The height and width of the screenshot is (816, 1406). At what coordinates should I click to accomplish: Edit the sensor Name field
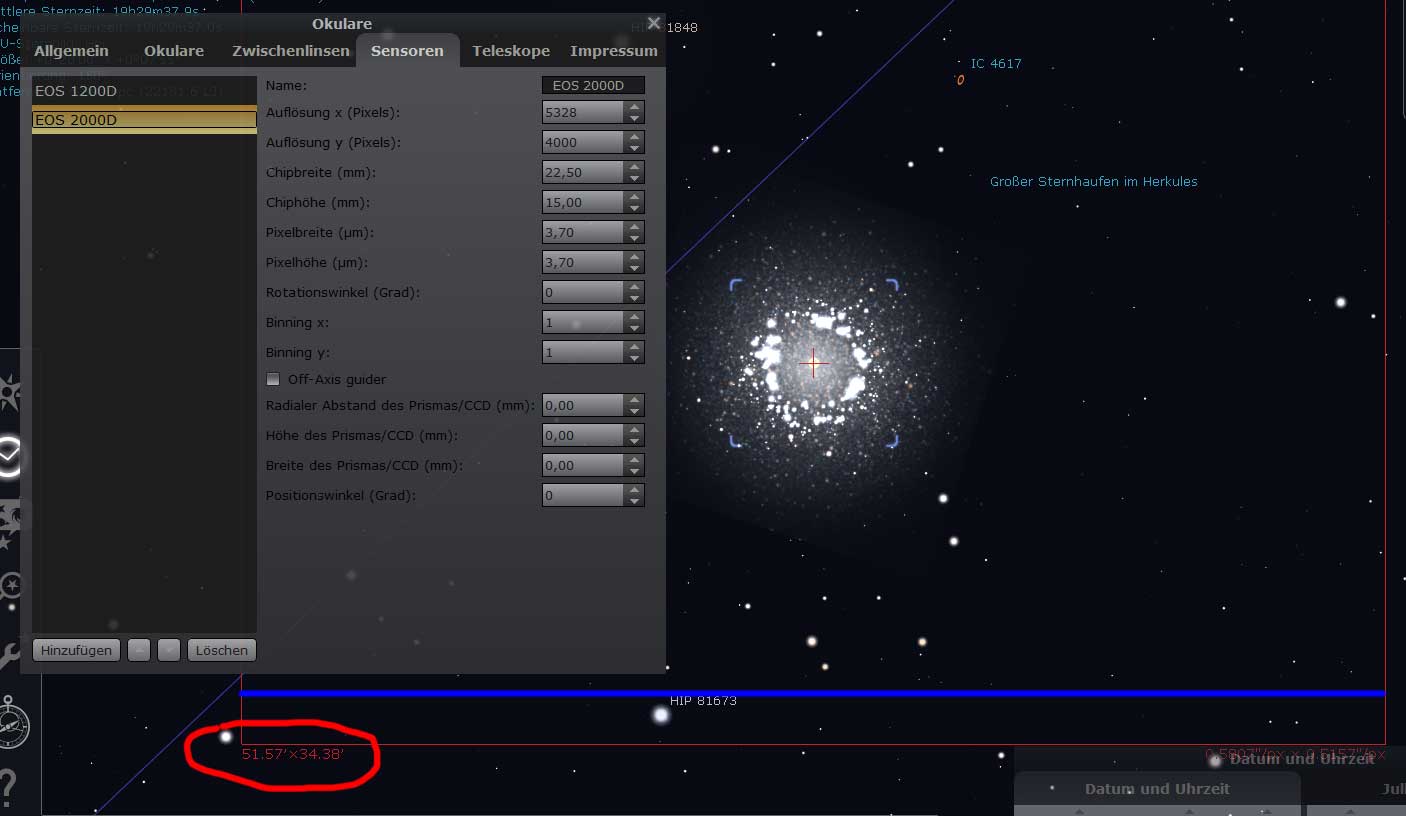coord(593,86)
